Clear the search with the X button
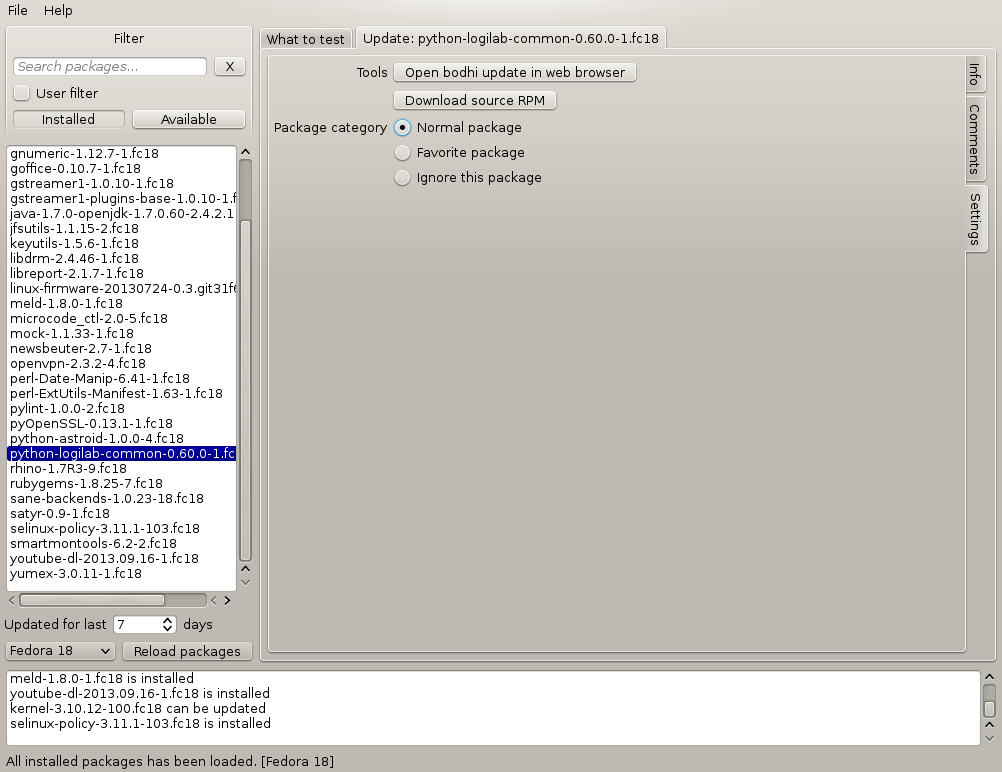The height and width of the screenshot is (772, 1002). pos(230,66)
